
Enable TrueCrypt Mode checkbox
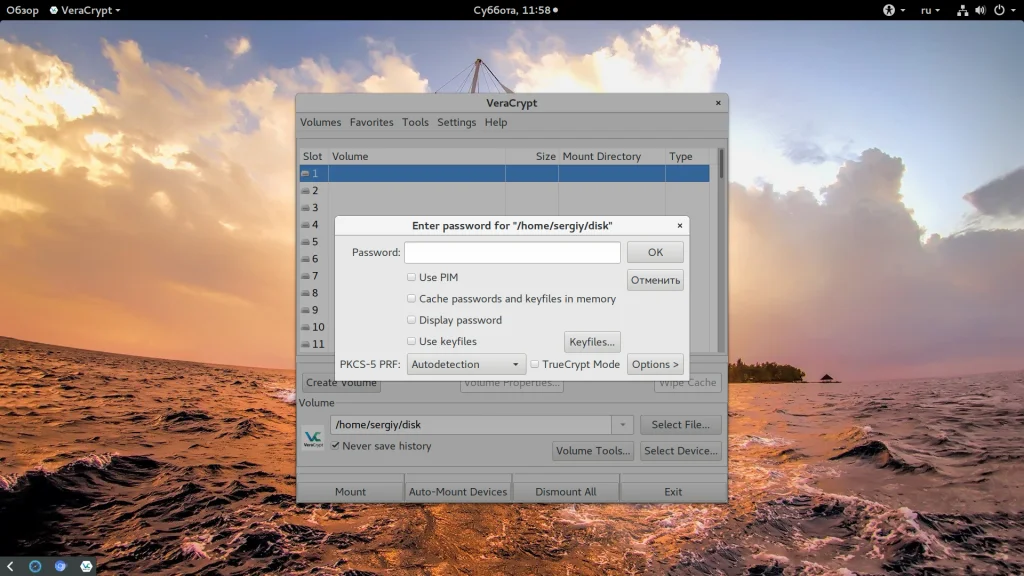(535, 365)
